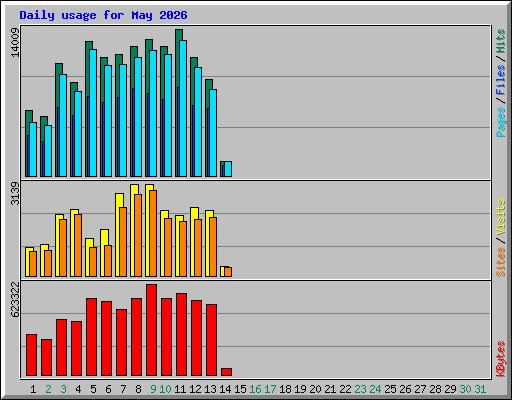The image size is (512, 400).
Task: Click the cyan Pages bar for day 11
Action: 183,108
